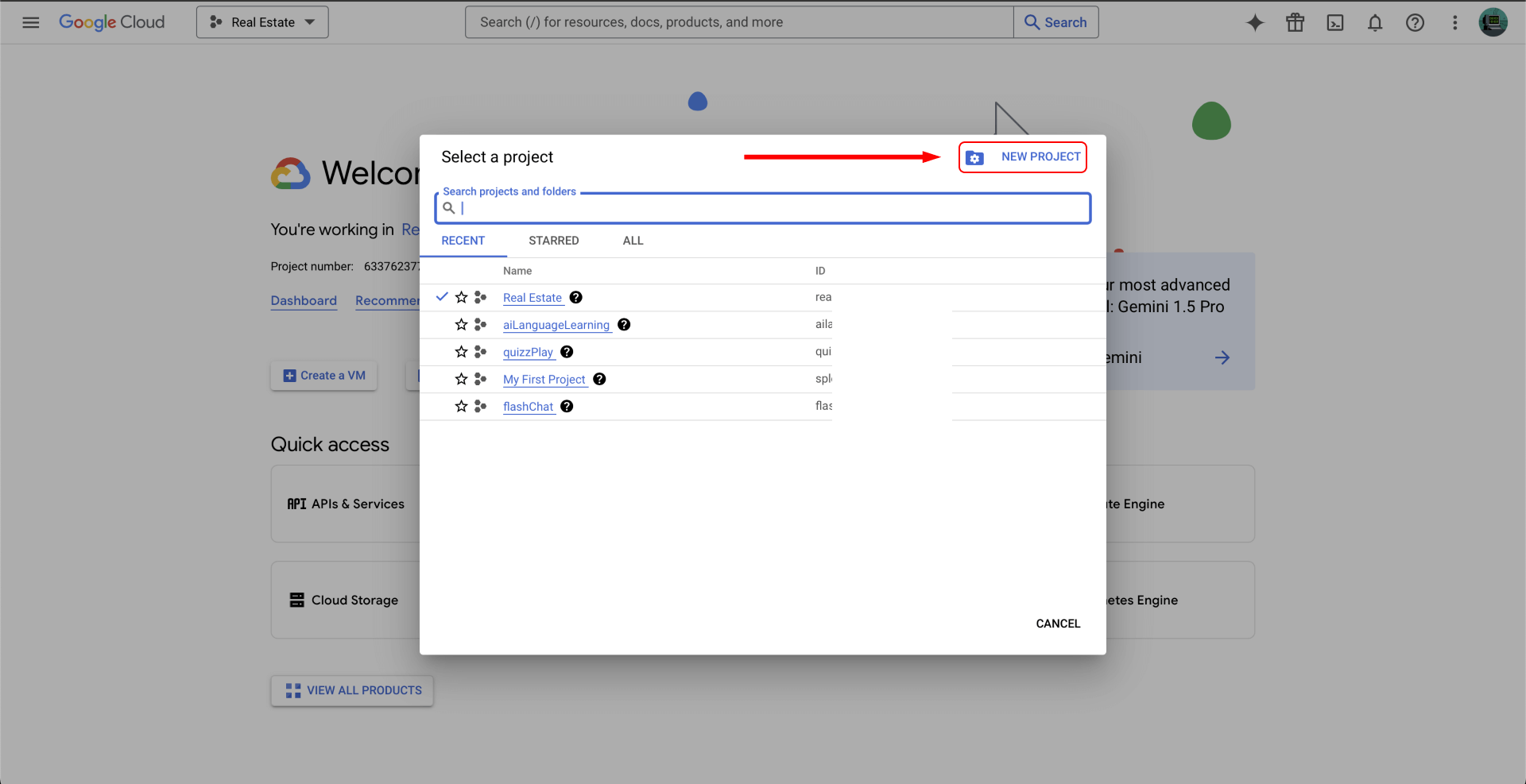Star the aiLanguageLearning project
The image size is (1526, 784).
tap(461, 324)
